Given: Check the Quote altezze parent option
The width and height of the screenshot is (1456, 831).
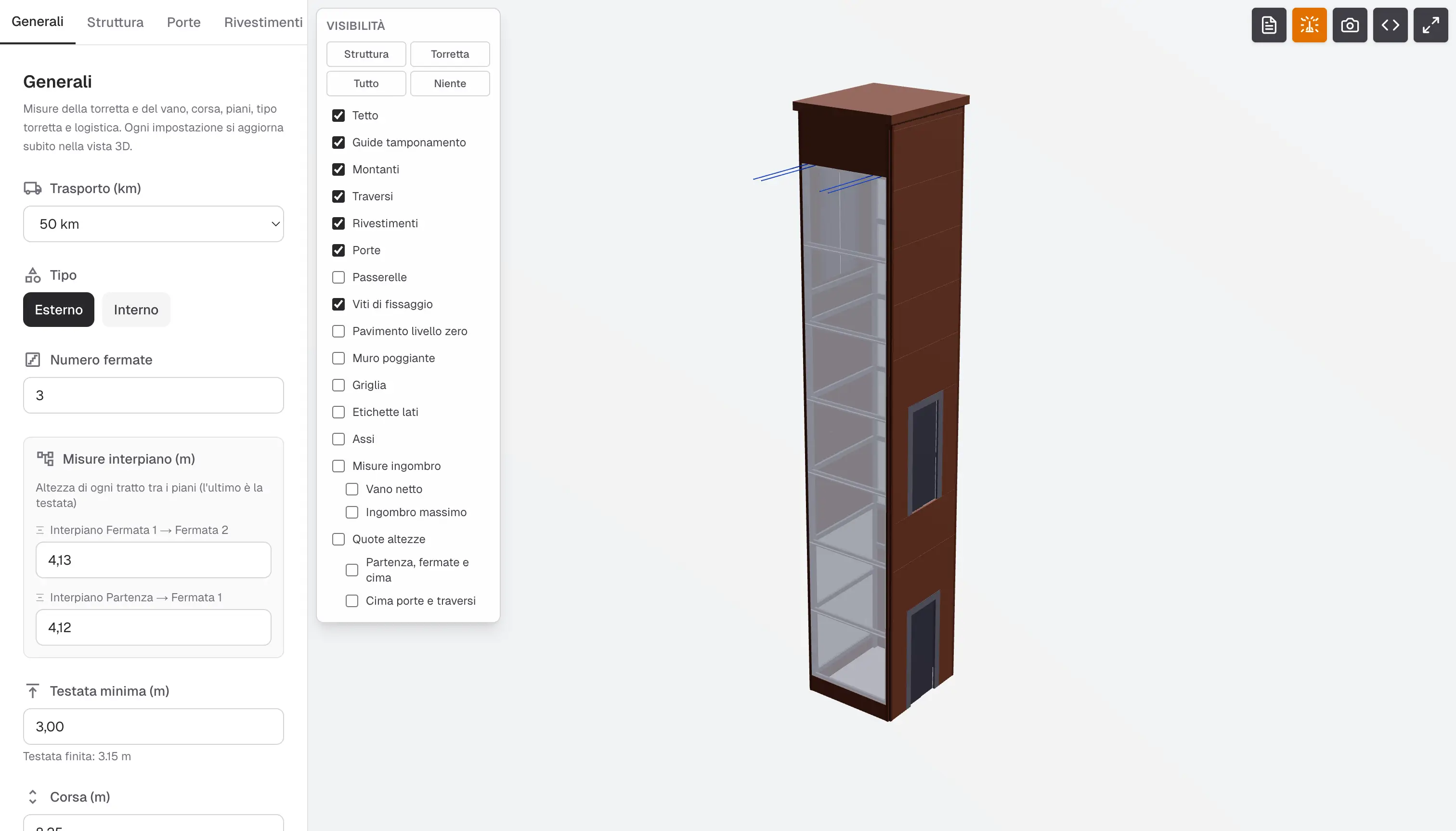Looking at the screenshot, I should click(338, 539).
